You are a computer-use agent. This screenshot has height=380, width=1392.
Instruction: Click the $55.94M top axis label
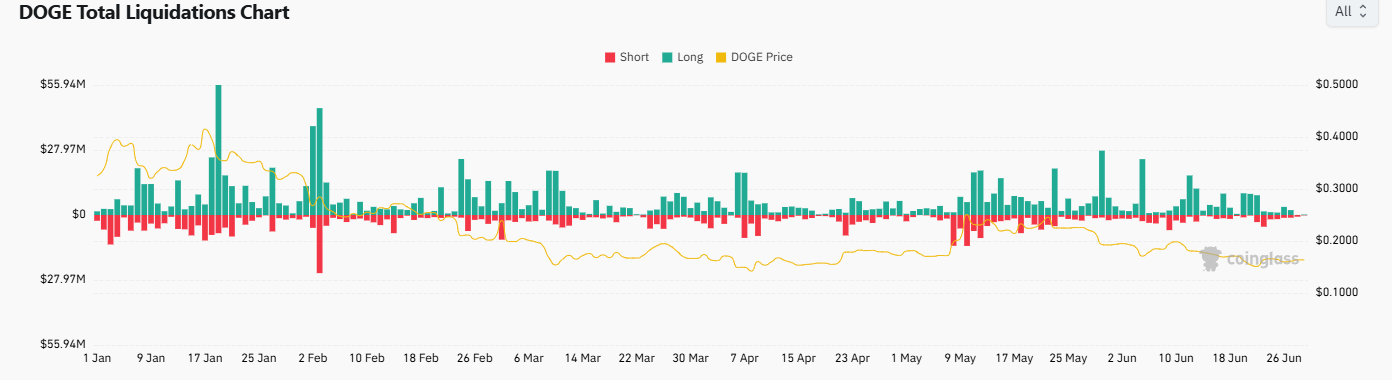pos(62,85)
